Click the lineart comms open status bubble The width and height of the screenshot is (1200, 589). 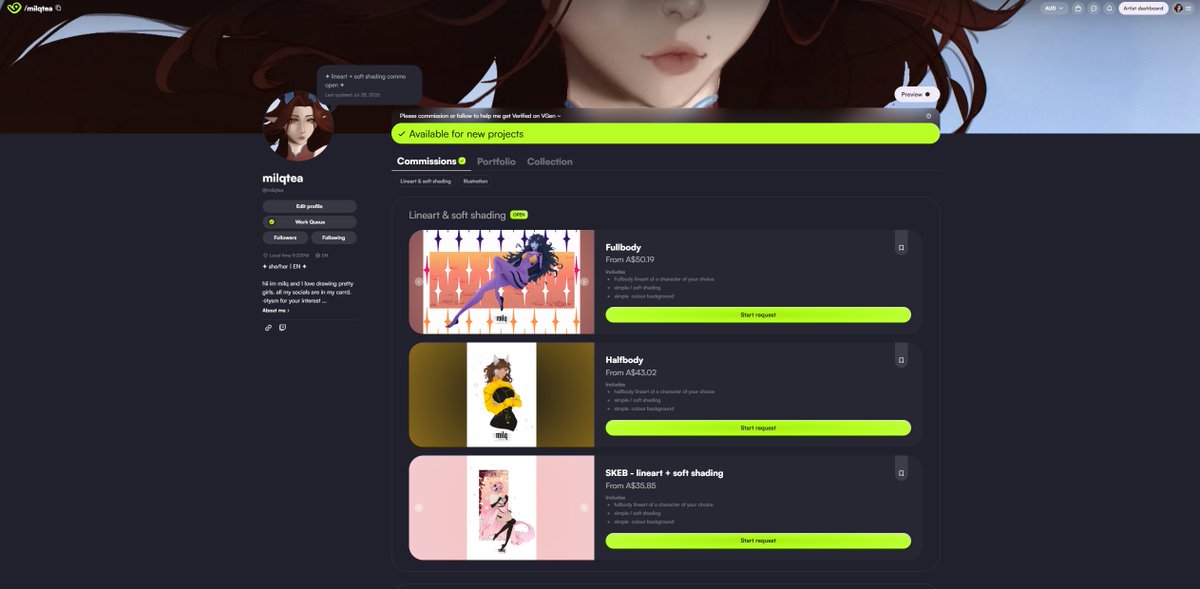tap(369, 85)
